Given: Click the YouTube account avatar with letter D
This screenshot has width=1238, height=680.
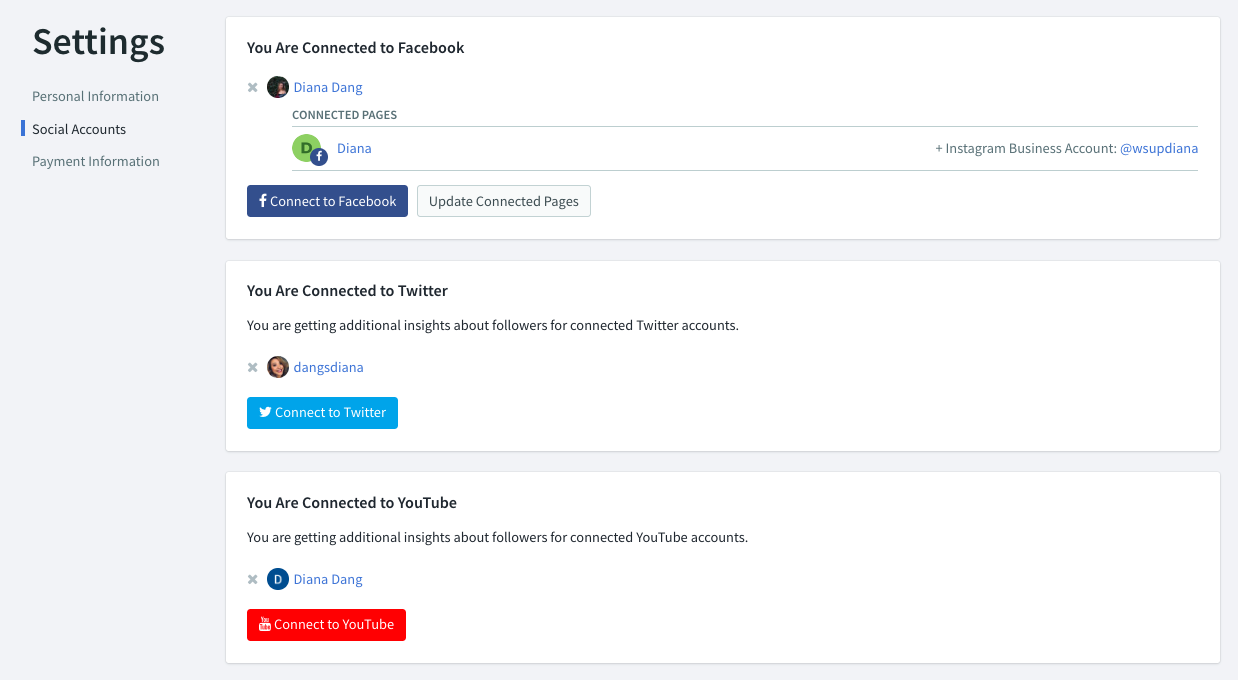Looking at the screenshot, I should (x=278, y=579).
